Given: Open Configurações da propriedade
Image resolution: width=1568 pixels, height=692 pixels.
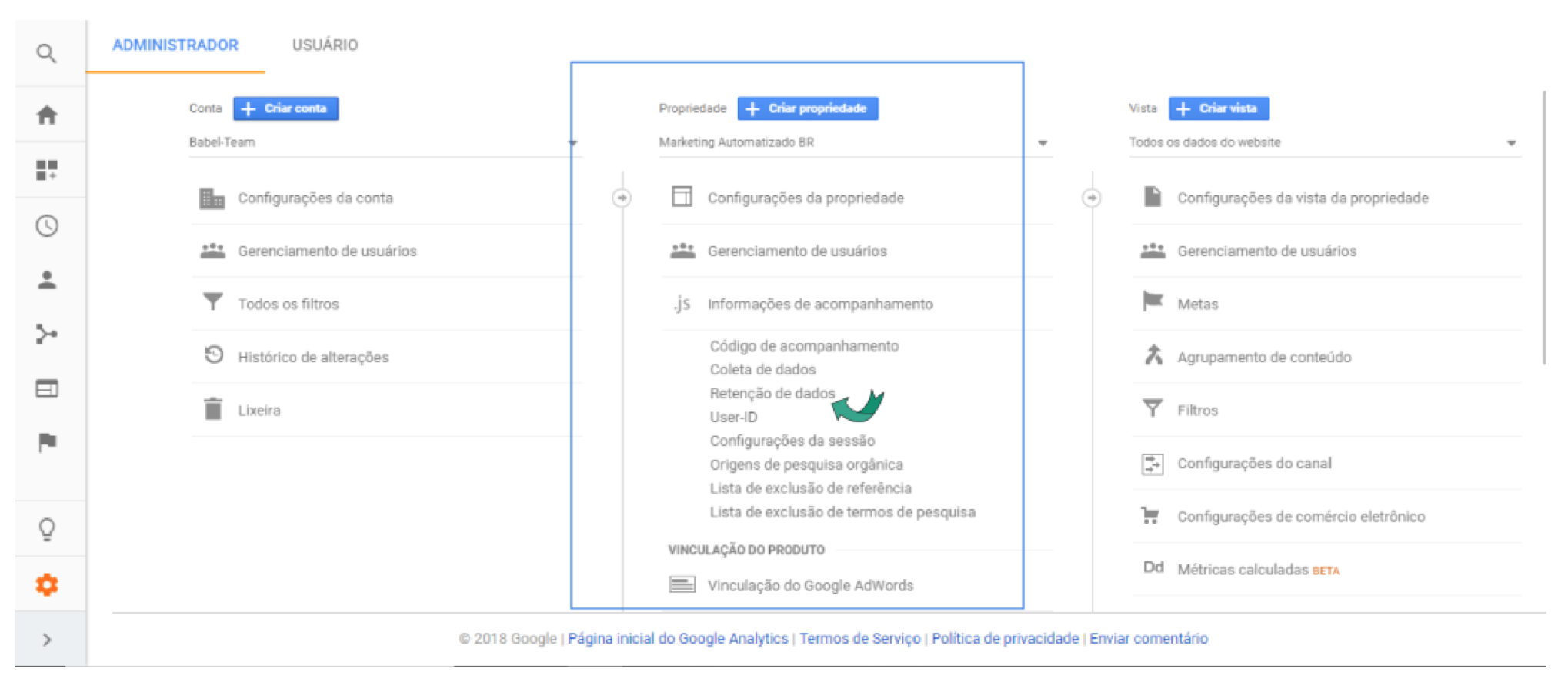Looking at the screenshot, I should [x=806, y=198].
